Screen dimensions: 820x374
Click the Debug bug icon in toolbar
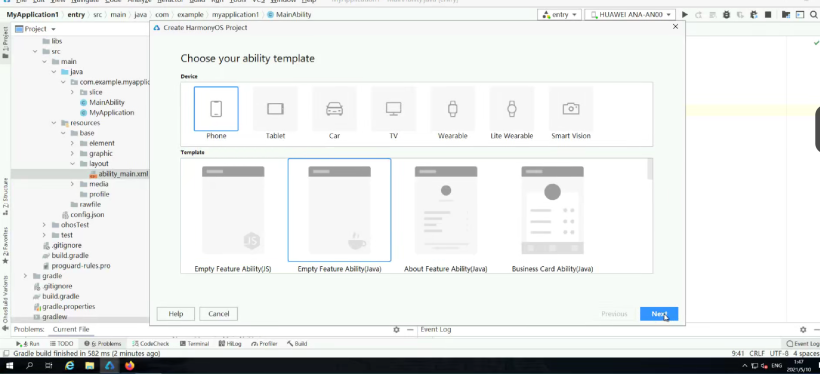pyautogui.click(x=726, y=15)
